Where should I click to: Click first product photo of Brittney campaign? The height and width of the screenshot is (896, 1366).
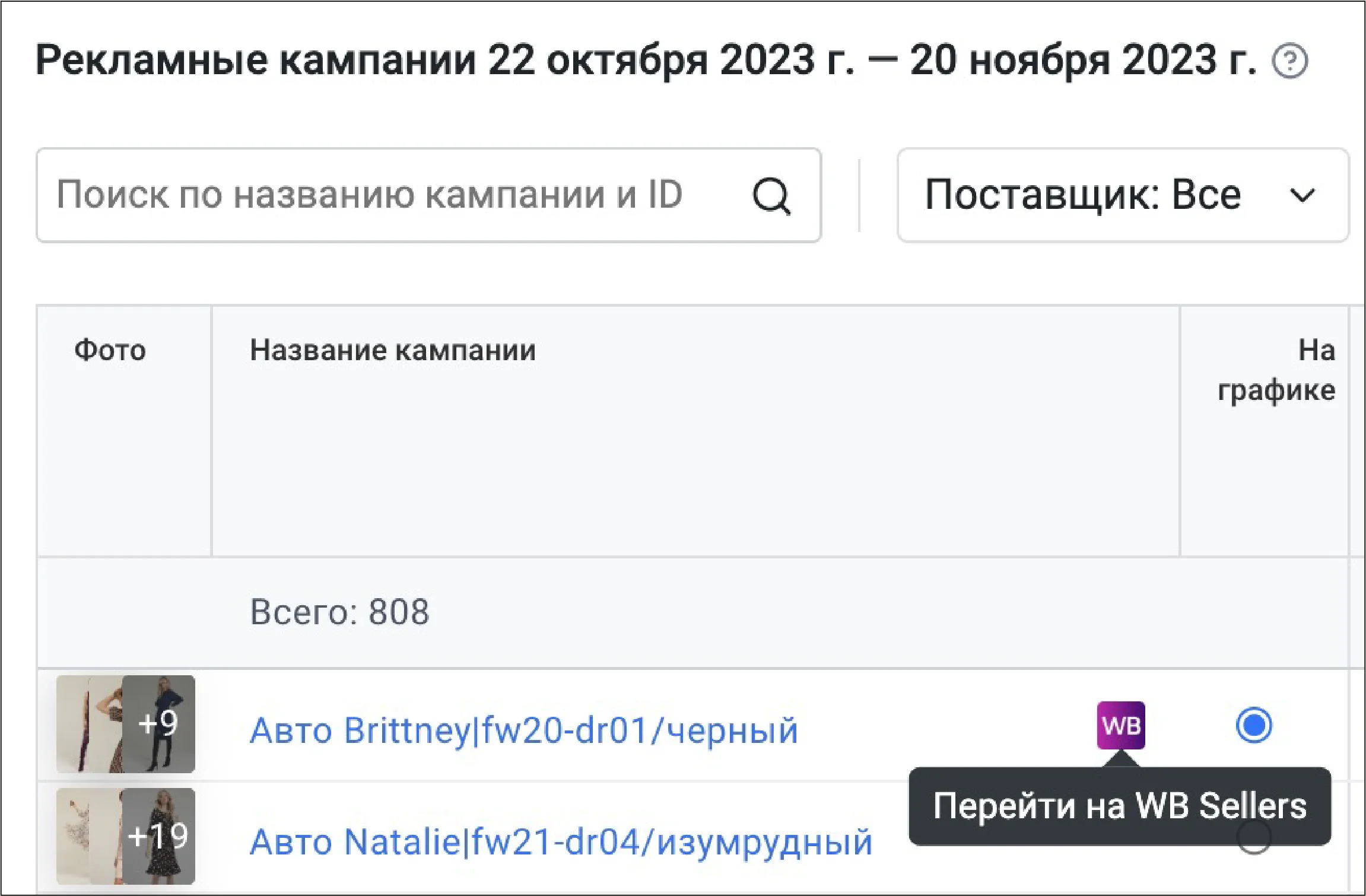coord(88,724)
